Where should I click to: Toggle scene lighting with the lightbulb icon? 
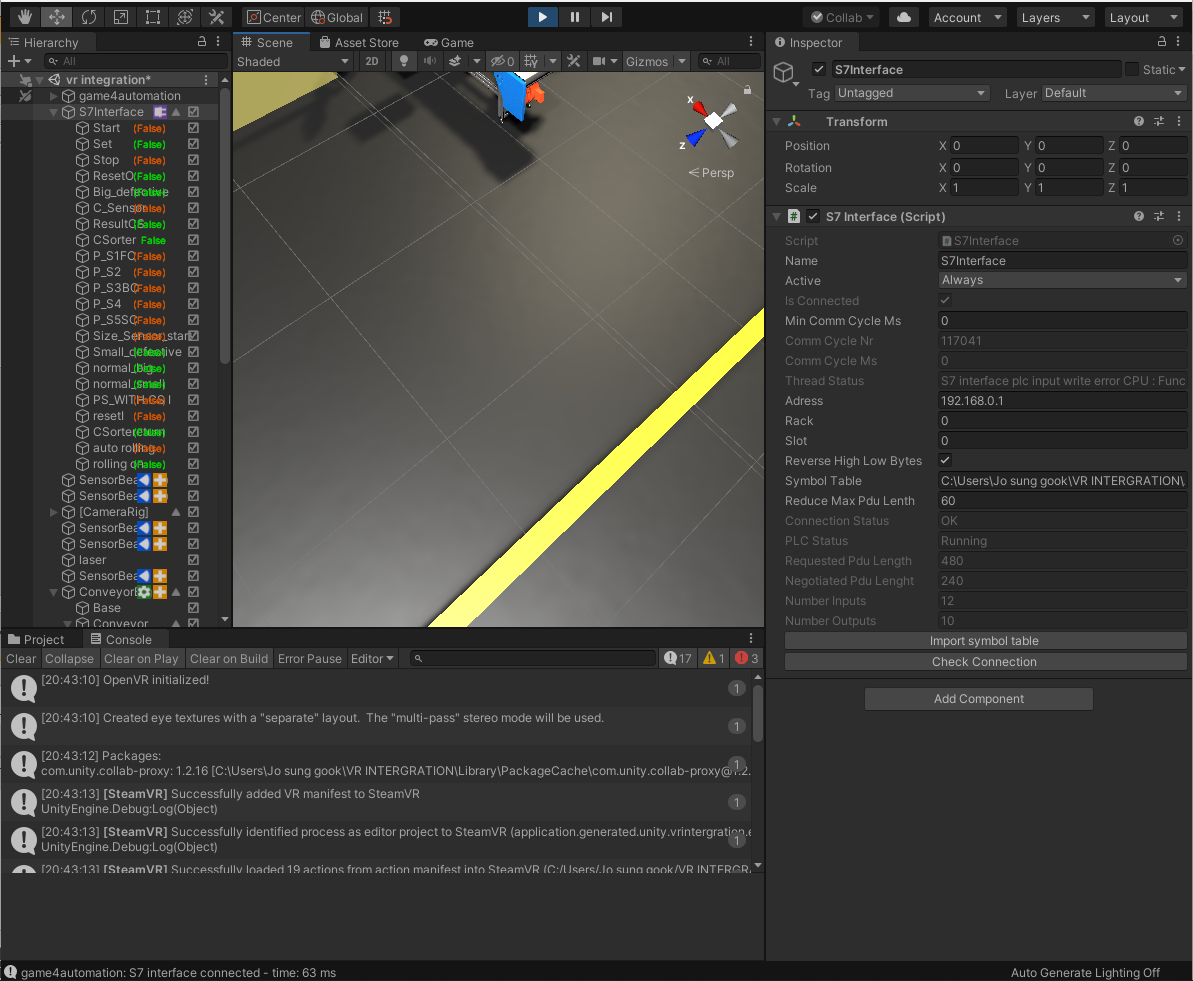404,61
